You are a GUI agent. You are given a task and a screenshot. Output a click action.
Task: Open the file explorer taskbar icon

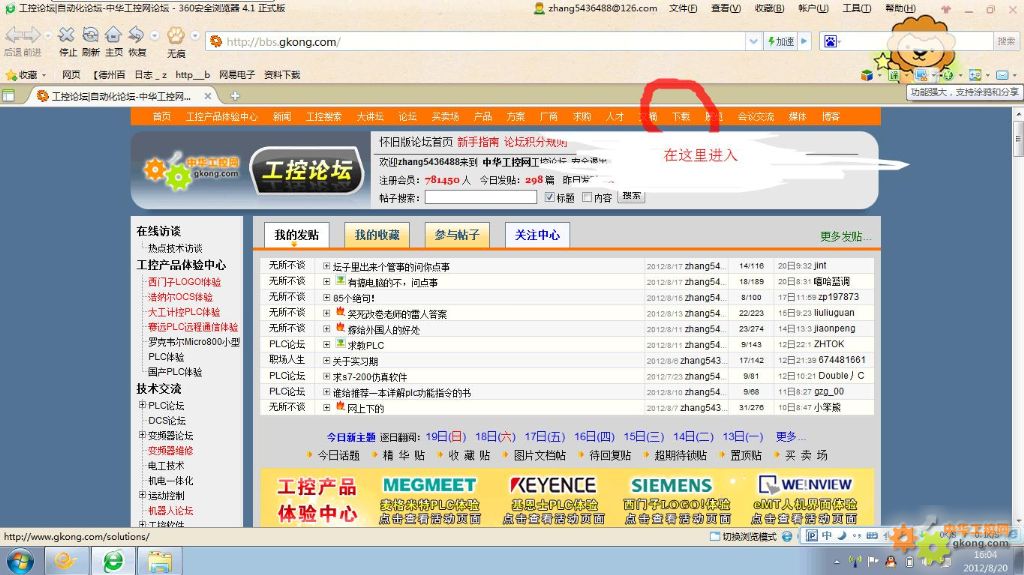[159, 562]
